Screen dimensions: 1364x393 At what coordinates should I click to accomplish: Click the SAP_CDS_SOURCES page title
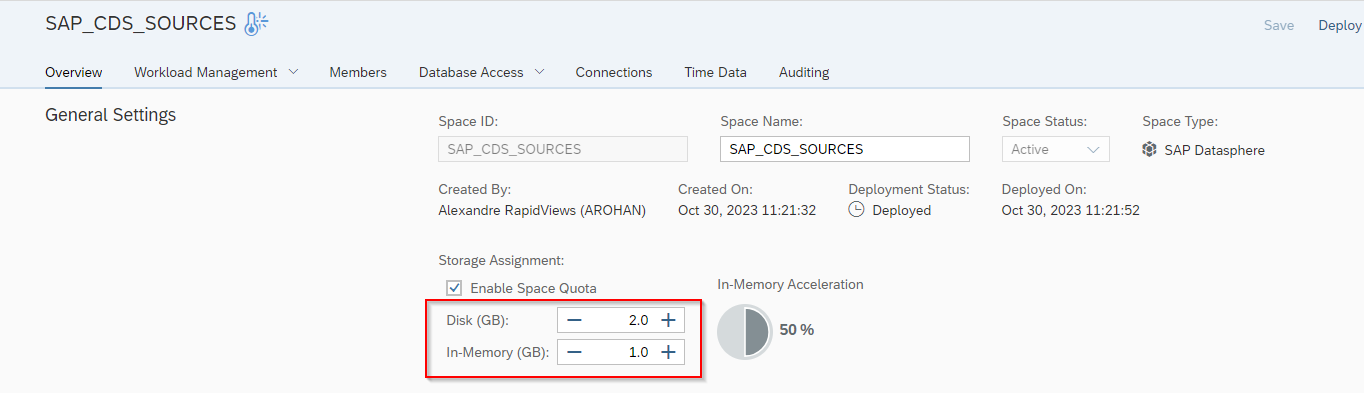coord(141,24)
